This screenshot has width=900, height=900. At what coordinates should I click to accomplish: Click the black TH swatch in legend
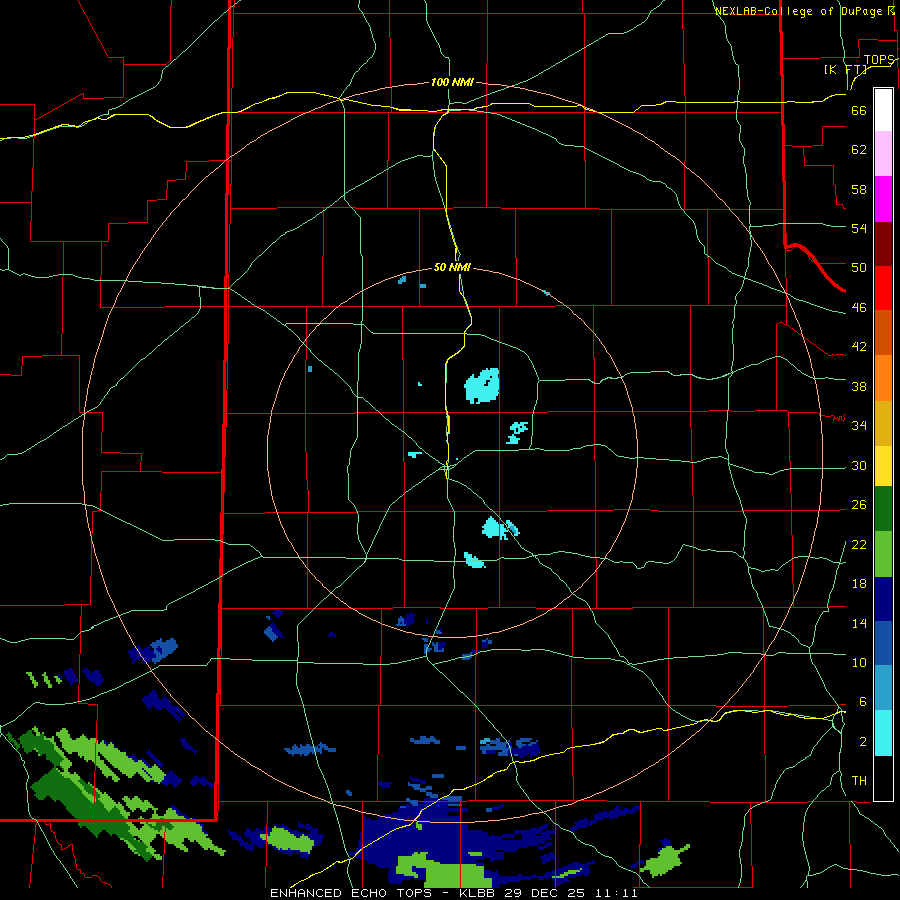[x=883, y=778]
